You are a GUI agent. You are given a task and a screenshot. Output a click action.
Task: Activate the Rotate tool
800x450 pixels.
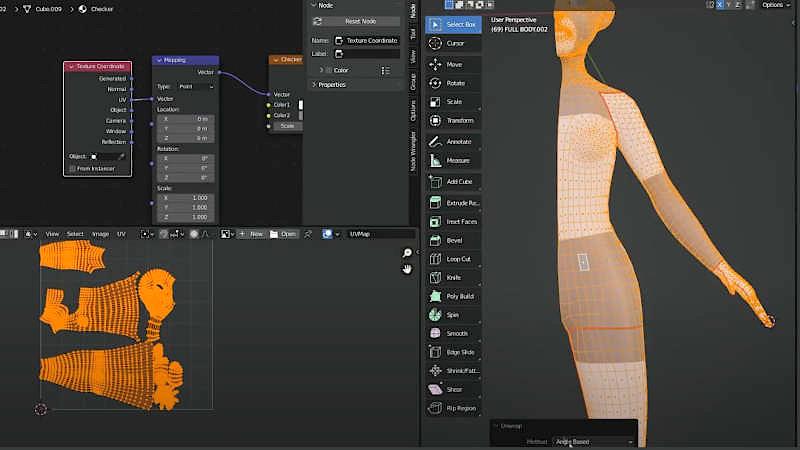453,83
